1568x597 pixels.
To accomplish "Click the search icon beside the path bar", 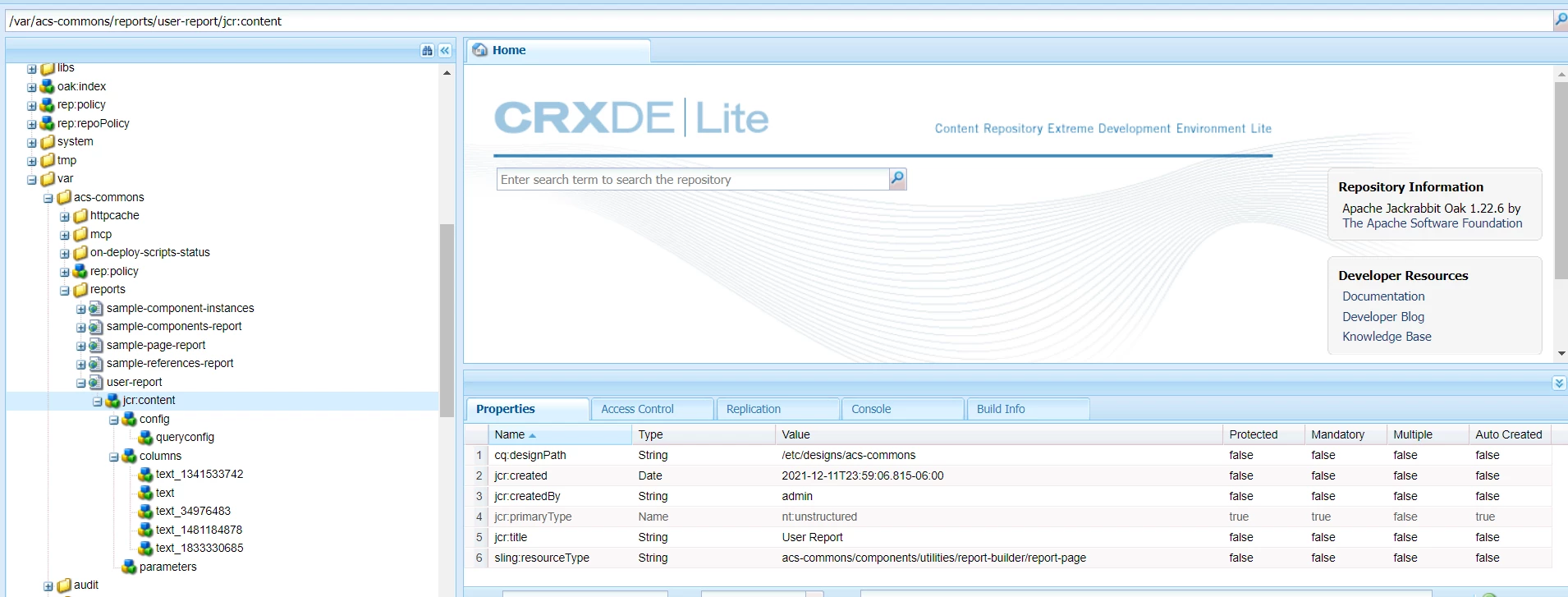I will (x=1561, y=20).
